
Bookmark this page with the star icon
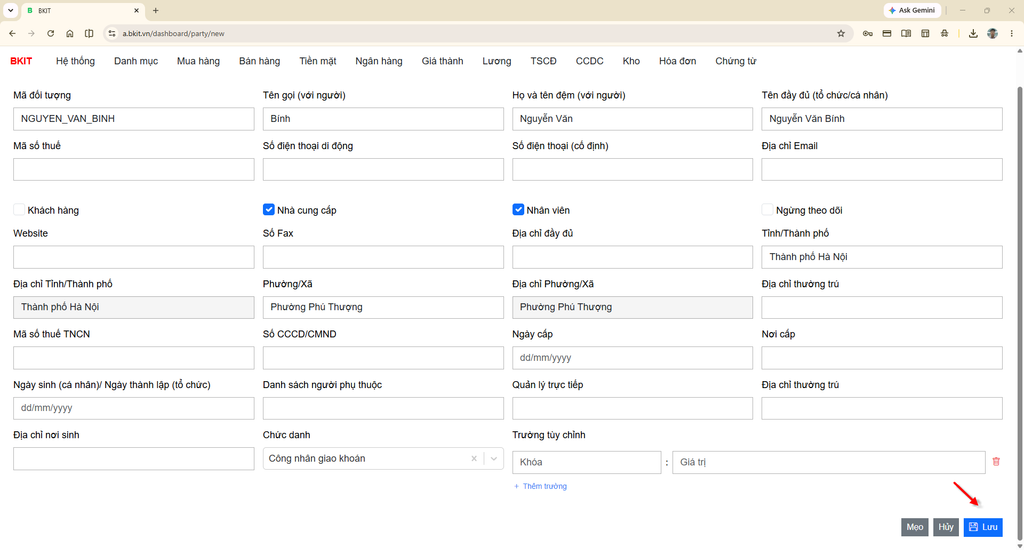(x=841, y=33)
